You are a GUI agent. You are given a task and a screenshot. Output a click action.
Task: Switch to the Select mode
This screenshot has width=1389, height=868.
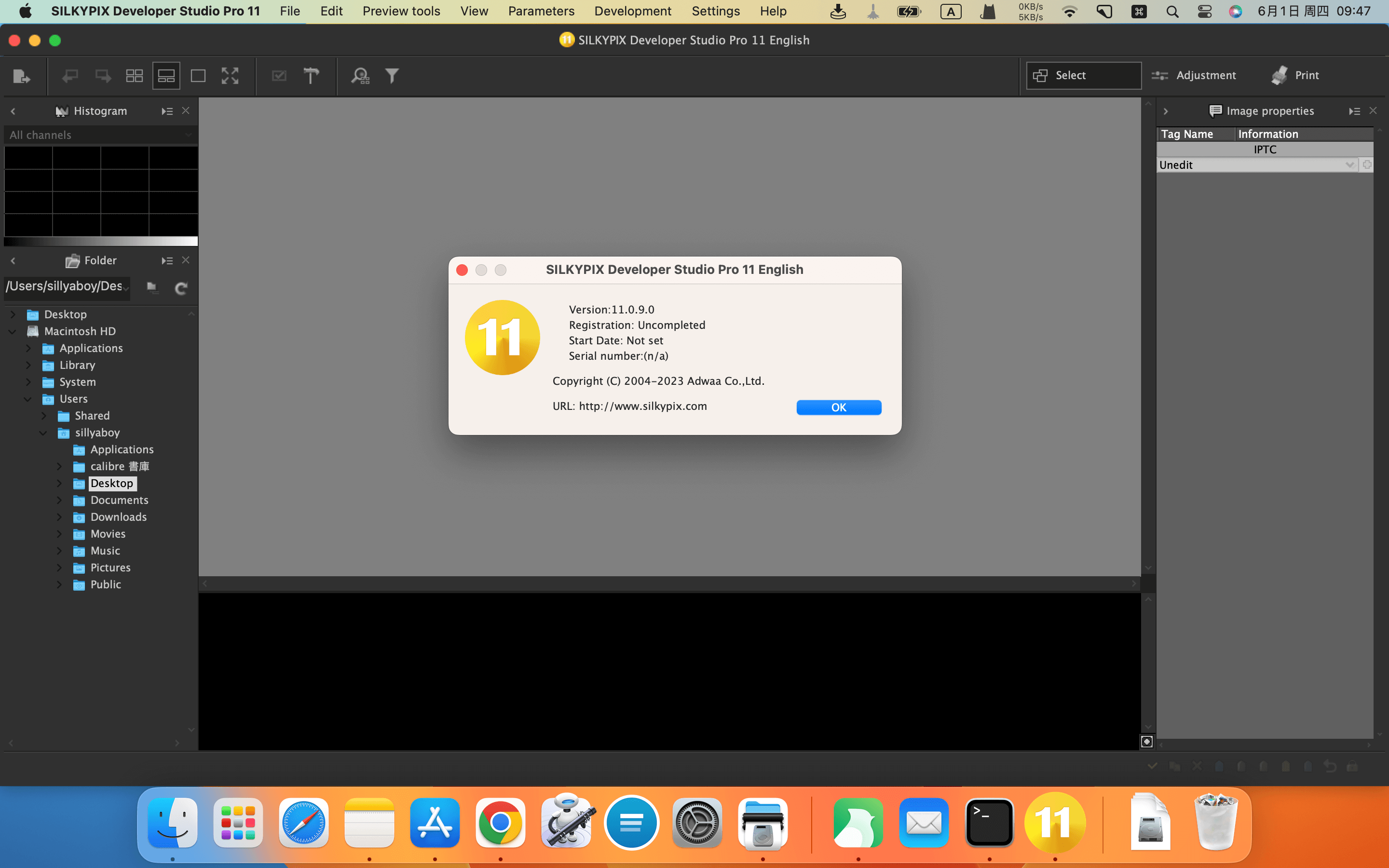(1083, 76)
